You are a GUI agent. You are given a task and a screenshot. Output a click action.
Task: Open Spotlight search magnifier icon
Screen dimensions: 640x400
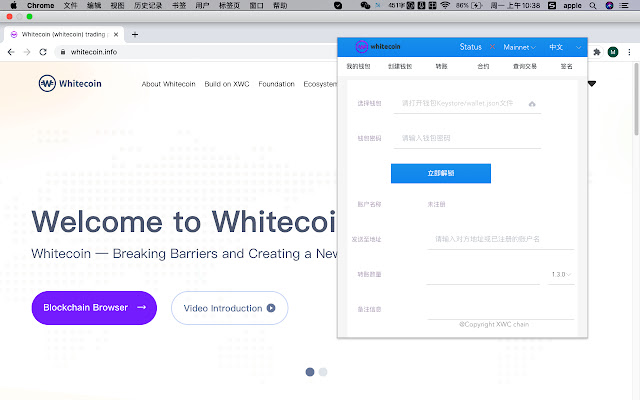click(x=593, y=5)
